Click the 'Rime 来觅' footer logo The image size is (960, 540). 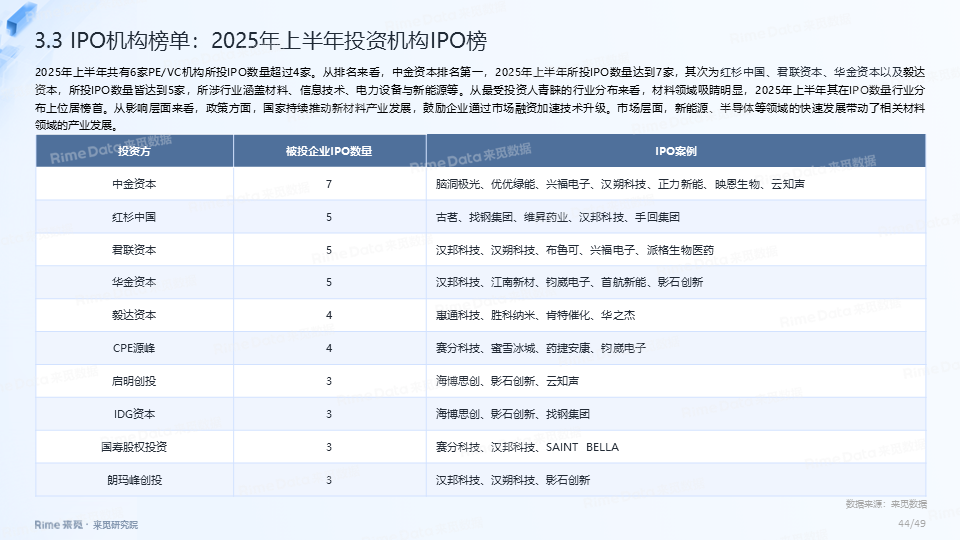click(58, 525)
